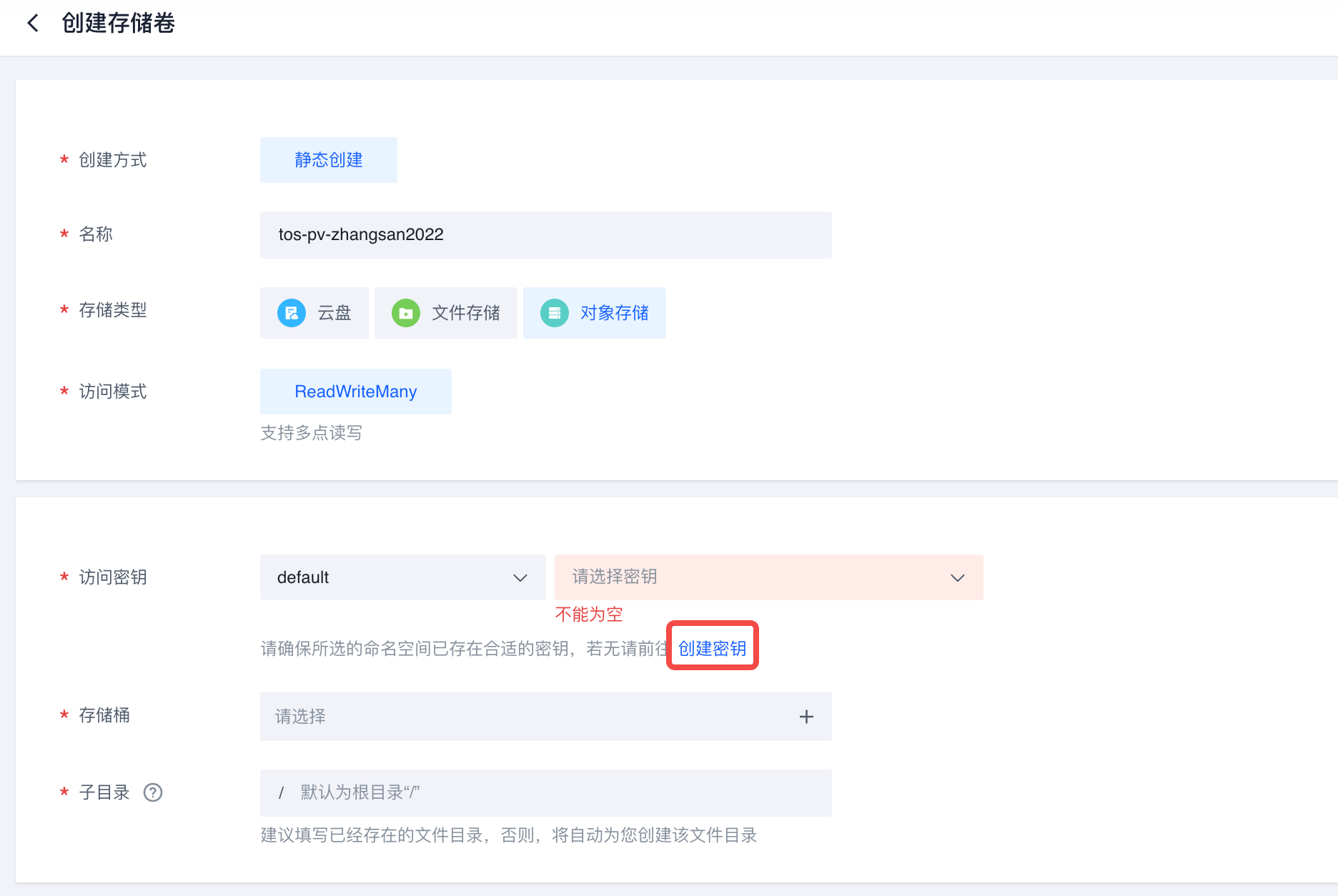The image size is (1338, 896).
Task: Click the name field containing tos-pv-zhangsan2022
Action: click(546, 235)
